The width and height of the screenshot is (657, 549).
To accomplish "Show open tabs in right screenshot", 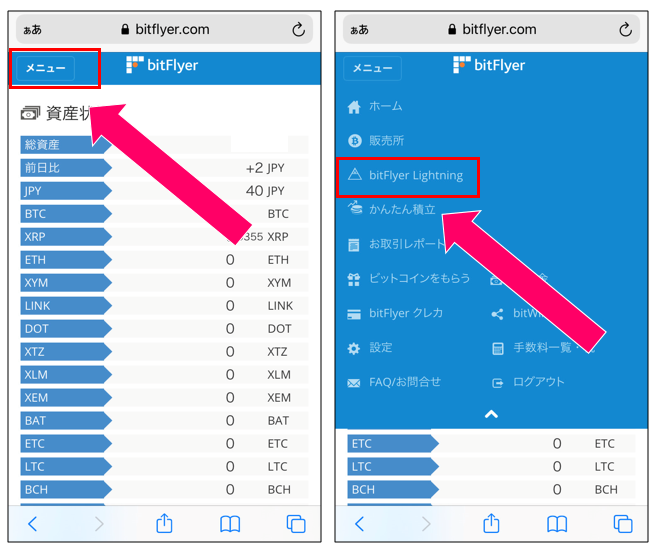I will (623, 524).
